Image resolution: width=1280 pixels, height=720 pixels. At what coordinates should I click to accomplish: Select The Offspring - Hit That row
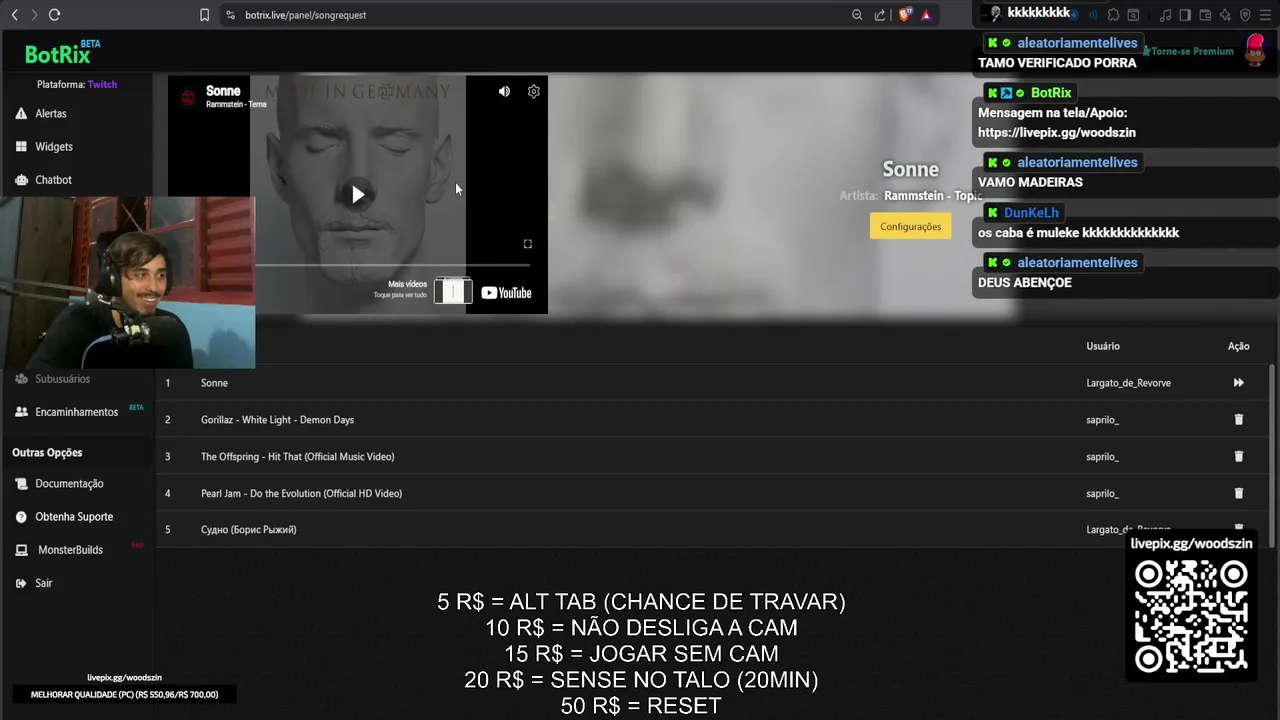click(712, 457)
